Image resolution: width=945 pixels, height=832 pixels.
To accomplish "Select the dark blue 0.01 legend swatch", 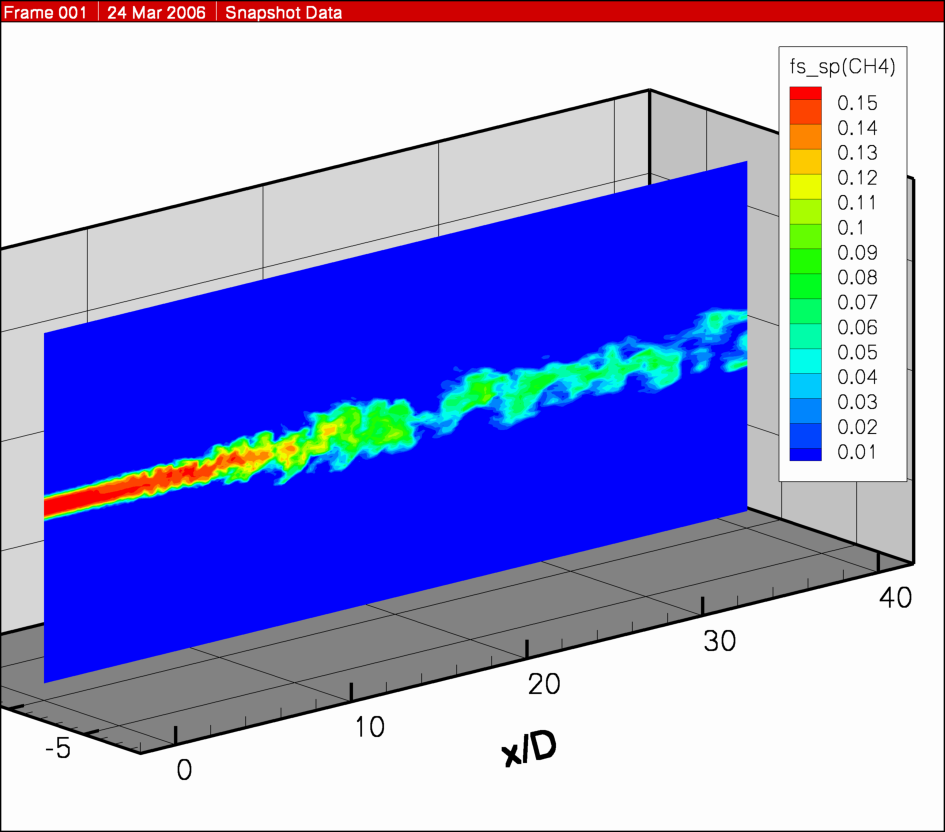I will tap(805, 452).
